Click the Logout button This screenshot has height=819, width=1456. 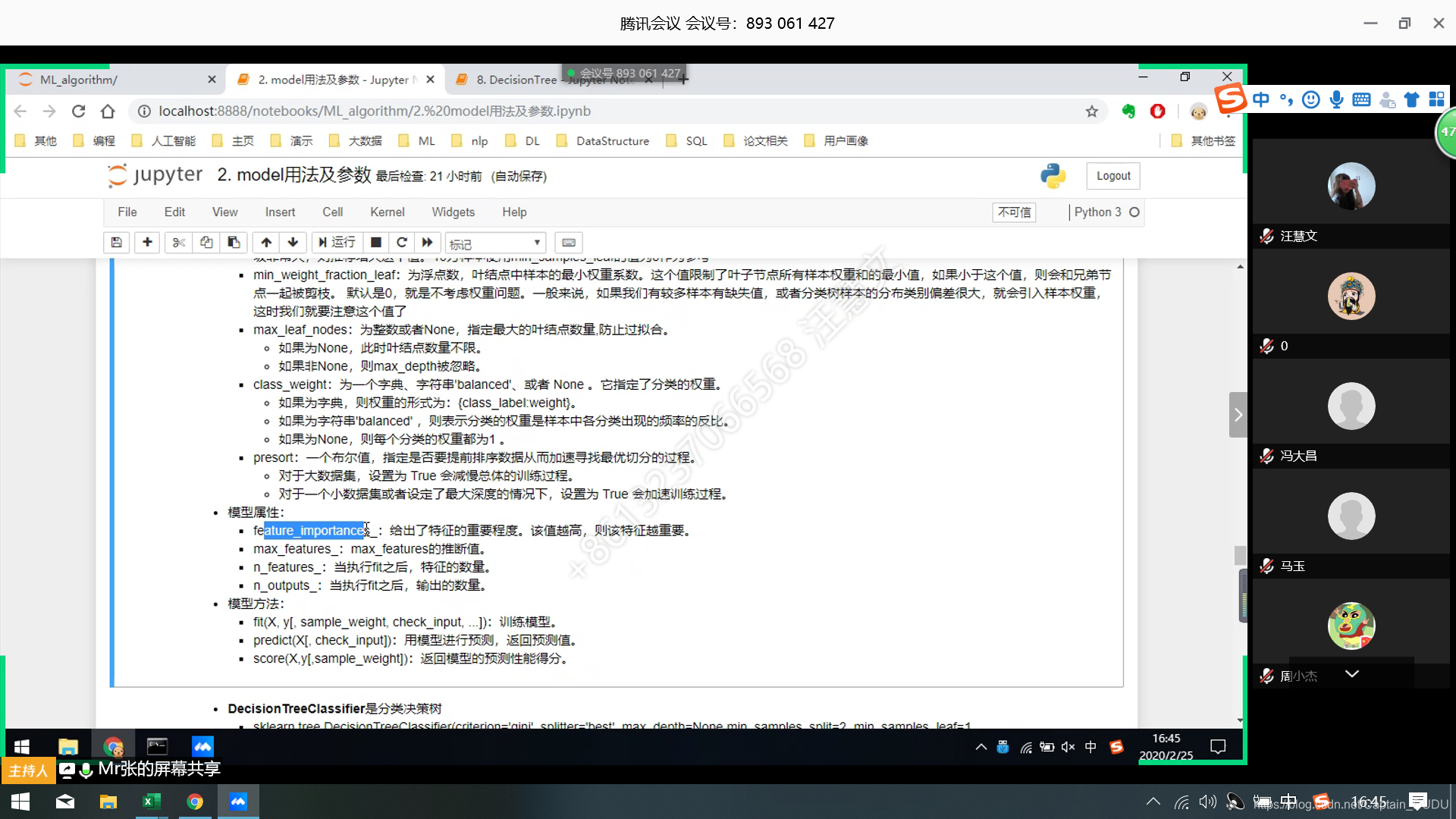pos(1113,176)
